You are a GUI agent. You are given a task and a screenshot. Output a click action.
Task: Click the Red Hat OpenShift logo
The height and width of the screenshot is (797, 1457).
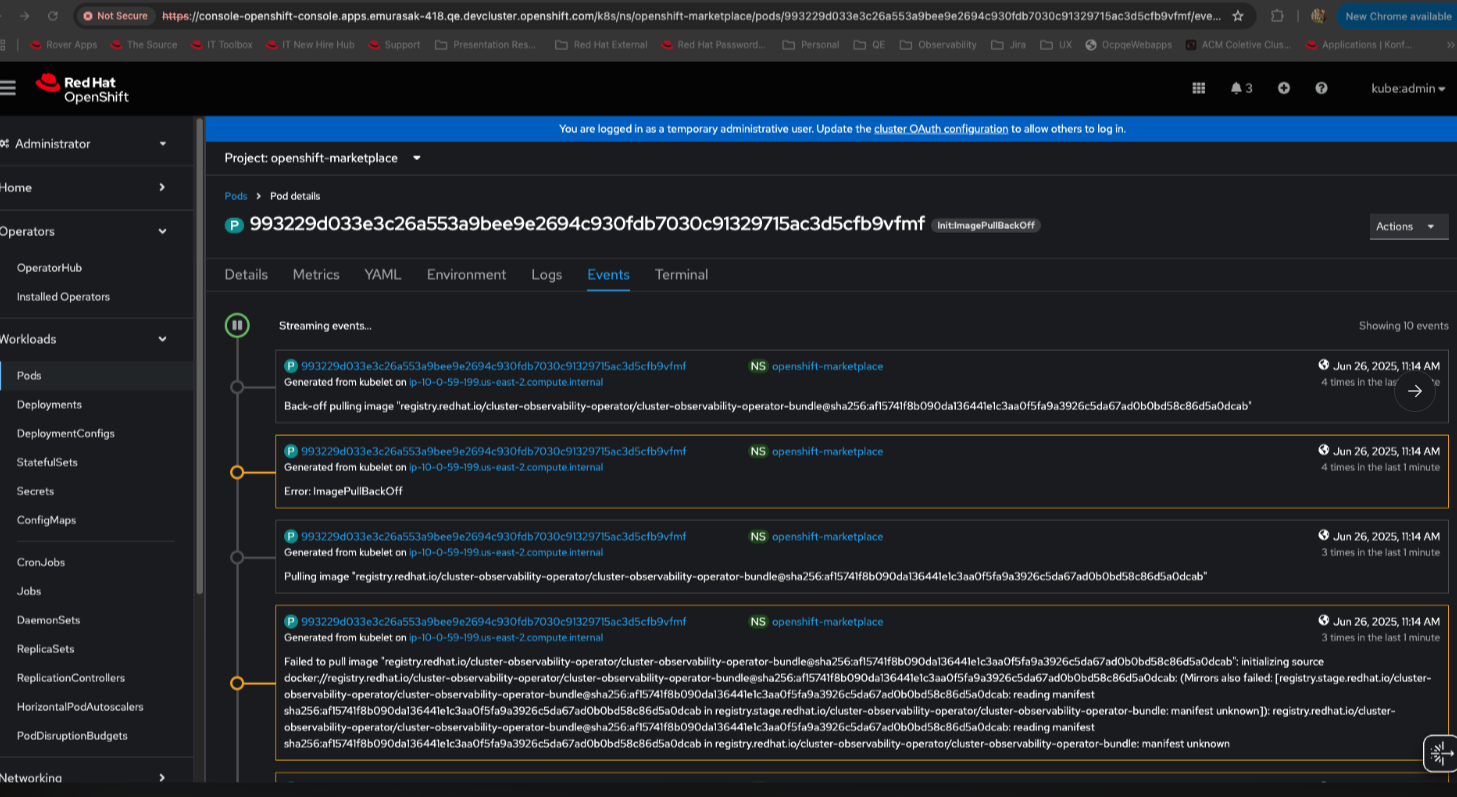[x=82, y=89]
